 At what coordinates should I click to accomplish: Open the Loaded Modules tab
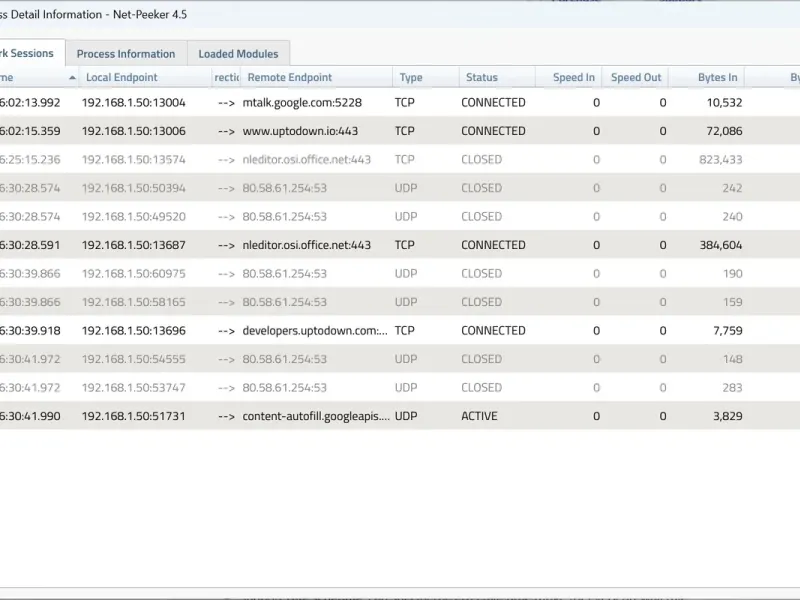tap(238, 54)
